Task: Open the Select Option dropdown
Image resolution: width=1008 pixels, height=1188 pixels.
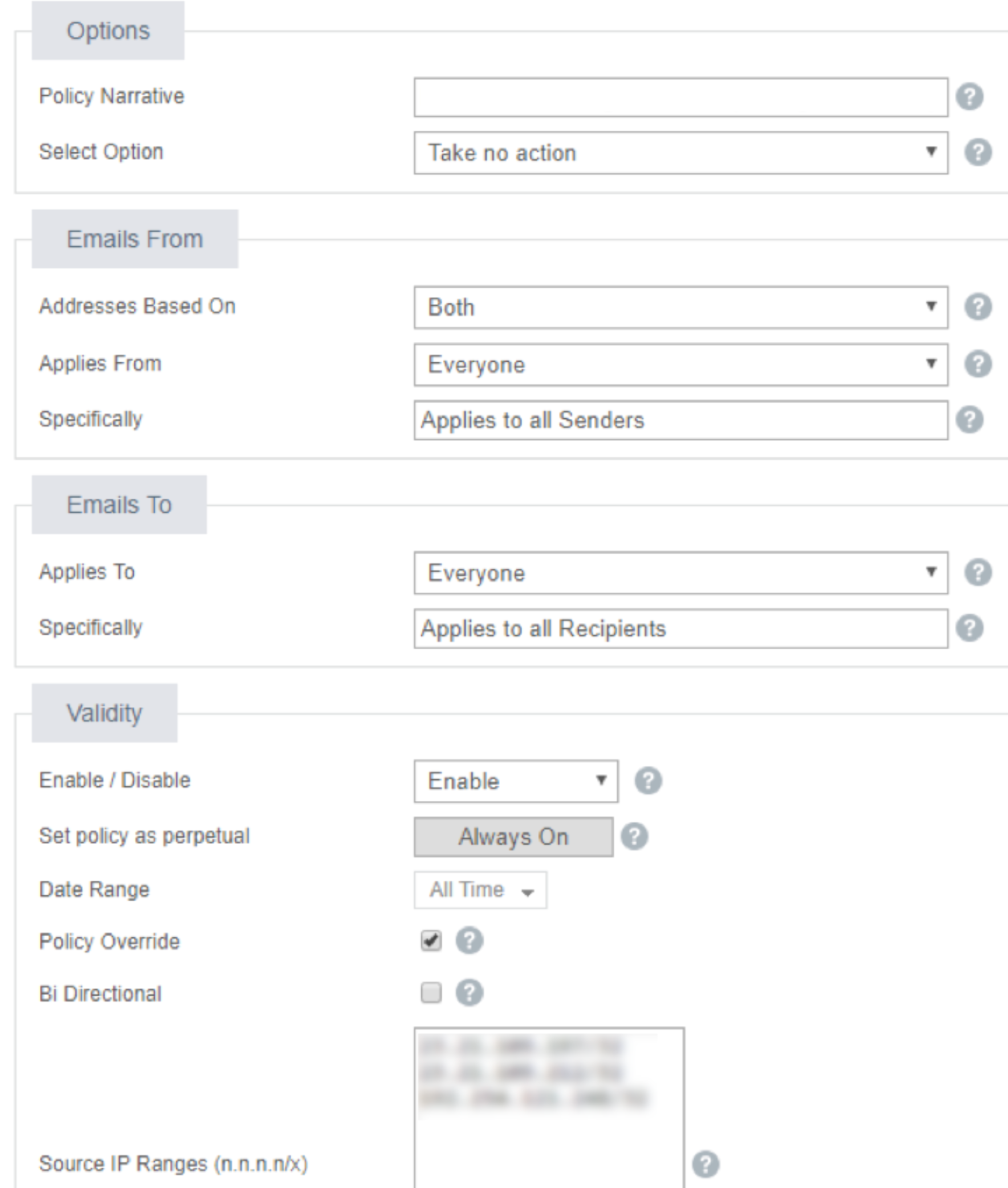Action: [680, 151]
